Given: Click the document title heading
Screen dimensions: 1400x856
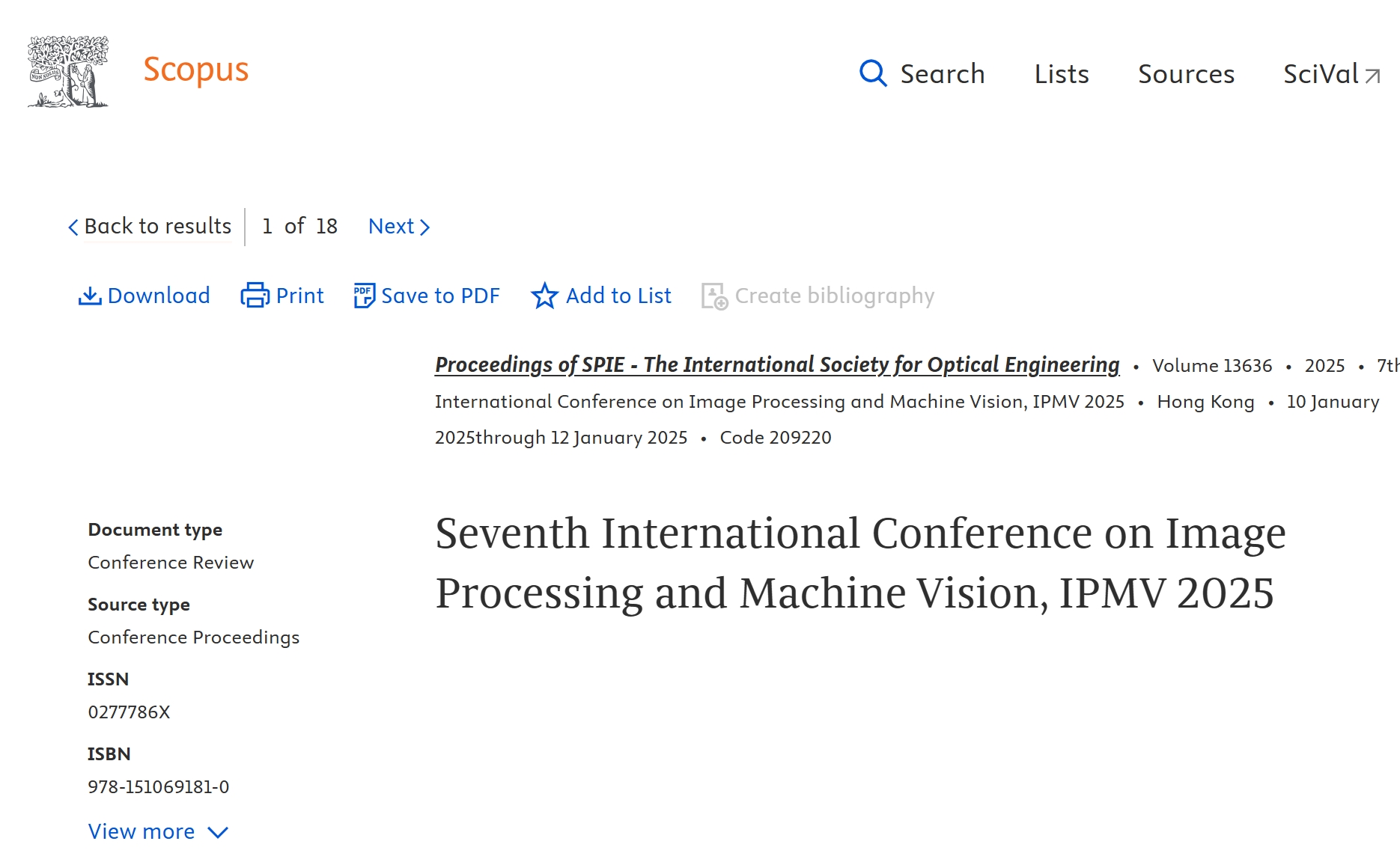Looking at the screenshot, I should (861, 563).
